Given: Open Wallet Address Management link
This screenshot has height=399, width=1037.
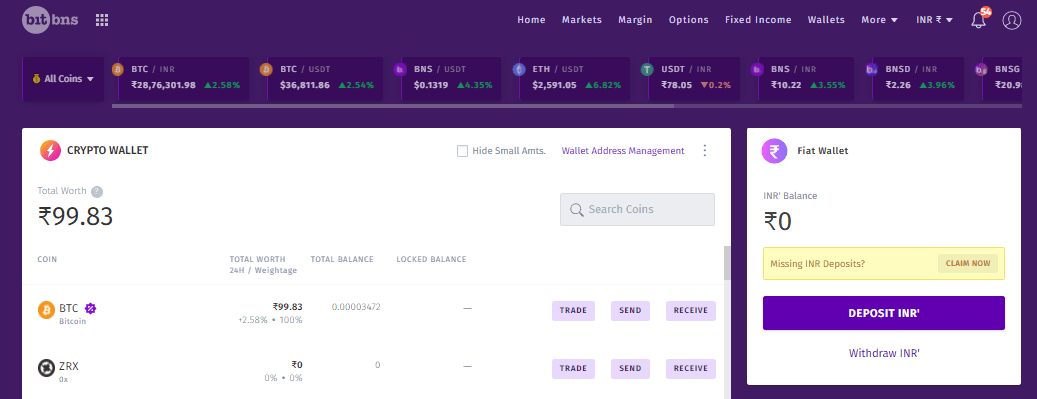Looking at the screenshot, I should (623, 151).
